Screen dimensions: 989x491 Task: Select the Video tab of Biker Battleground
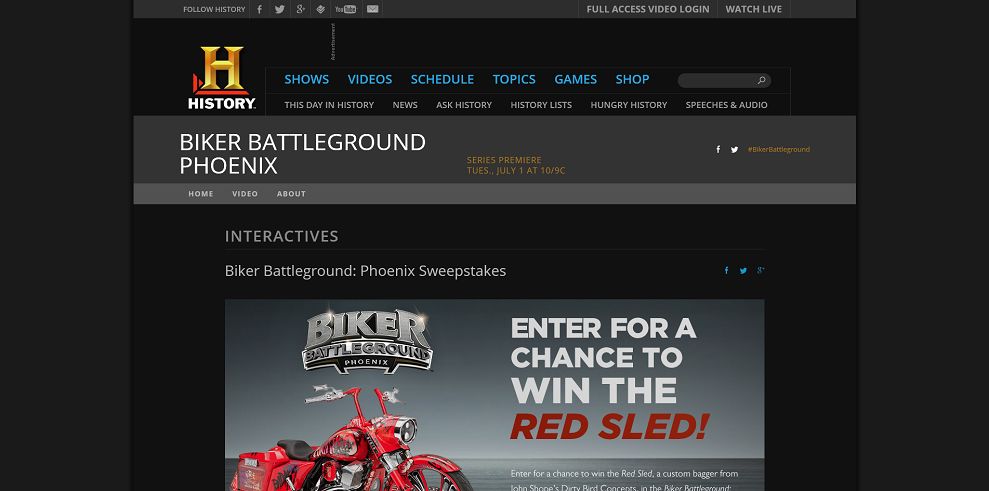pyautogui.click(x=245, y=194)
